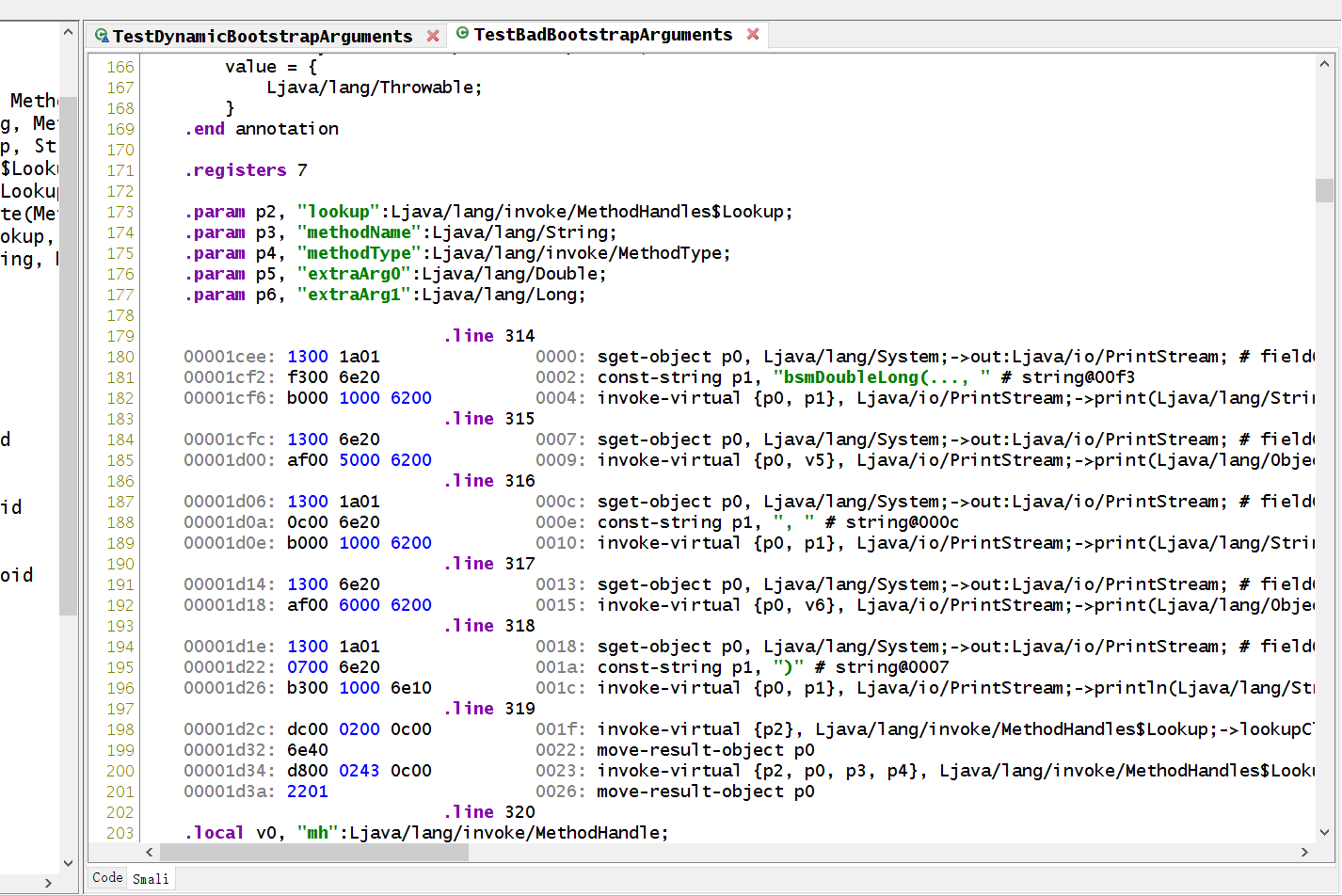Viewport: 1342px width, 896px height.
Task: Click 'move-result-object p0' at offset 0022
Action: point(706,750)
